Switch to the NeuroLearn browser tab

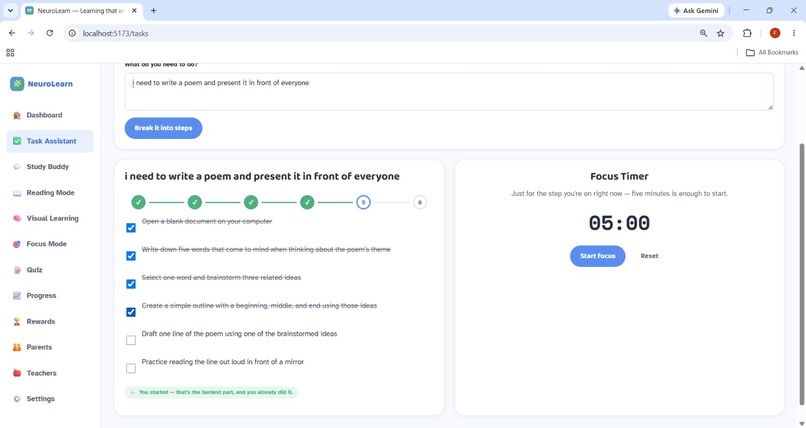[80, 10]
